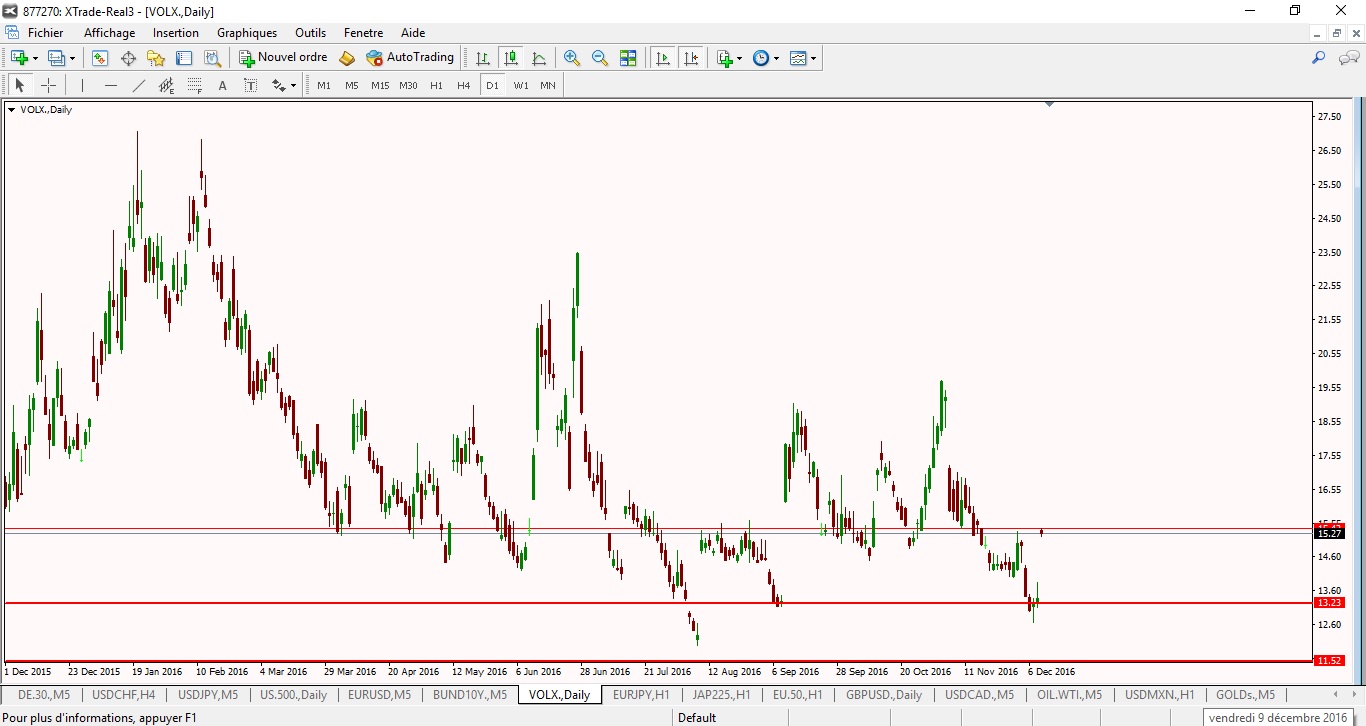Toggle chart Auto Scroll
This screenshot has height=726, width=1366.
pos(662,58)
